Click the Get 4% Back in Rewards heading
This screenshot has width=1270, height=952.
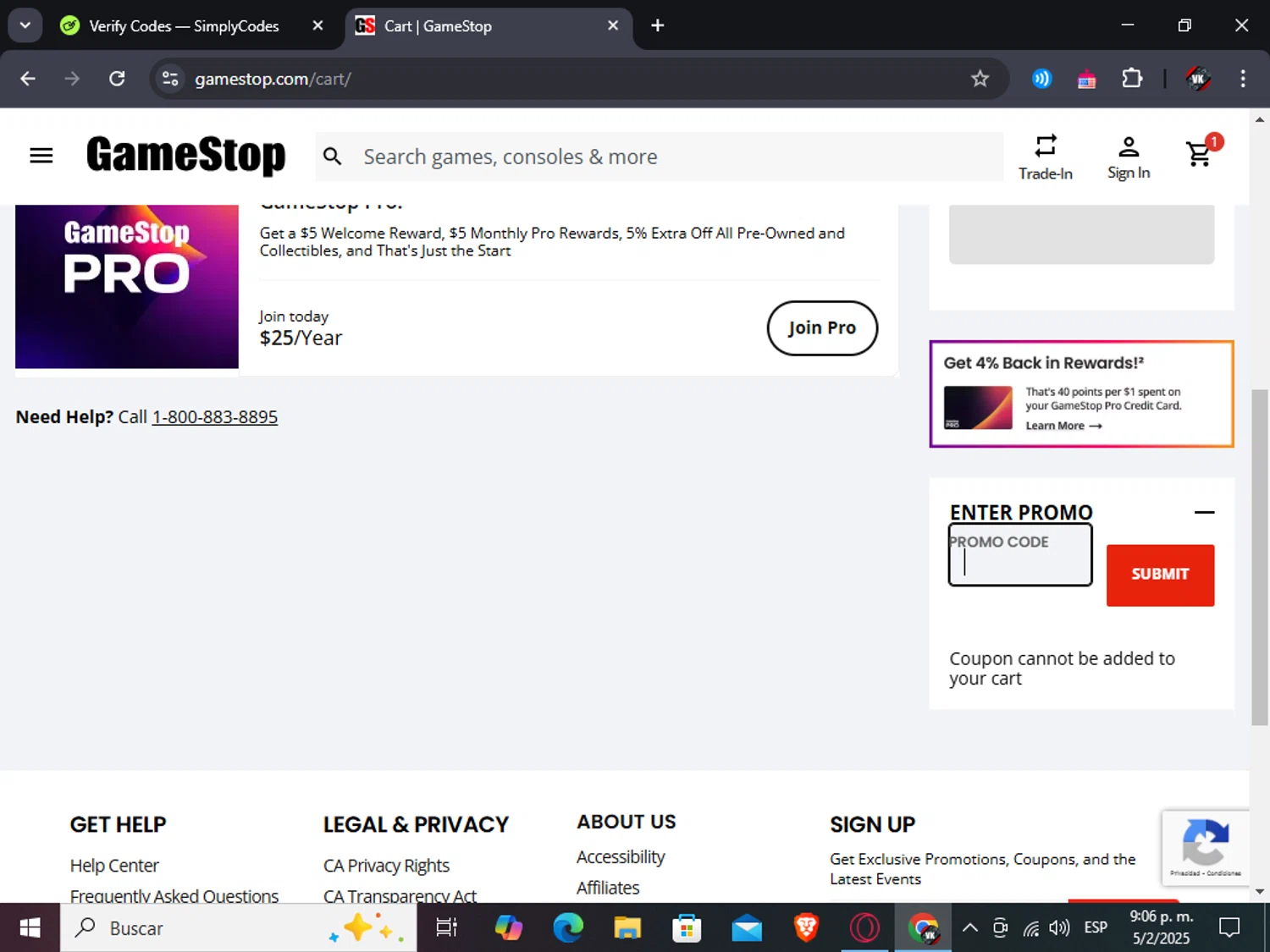click(x=1043, y=363)
